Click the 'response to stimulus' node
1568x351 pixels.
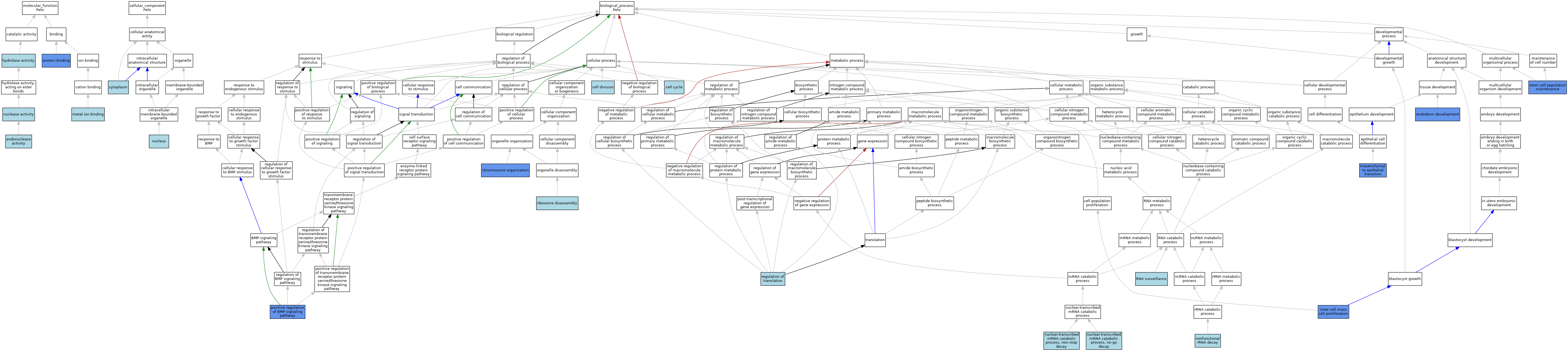[x=310, y=60]
